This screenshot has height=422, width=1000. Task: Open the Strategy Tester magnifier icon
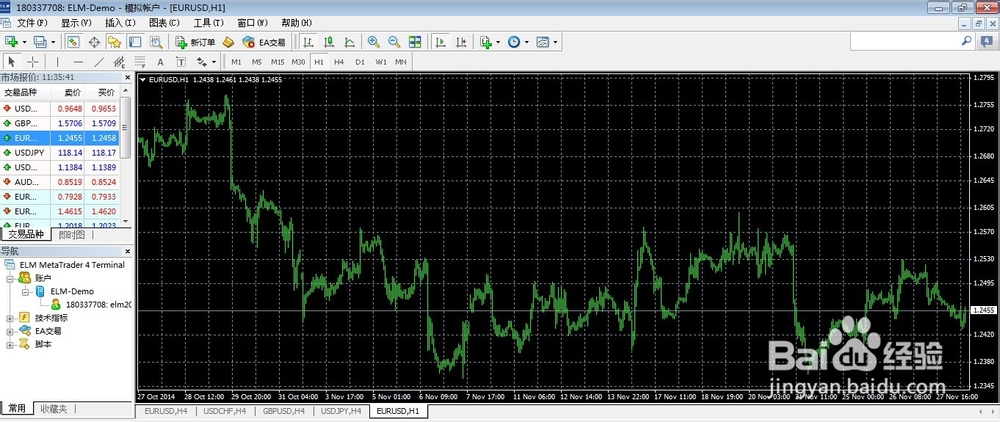(x=156, y=42)
